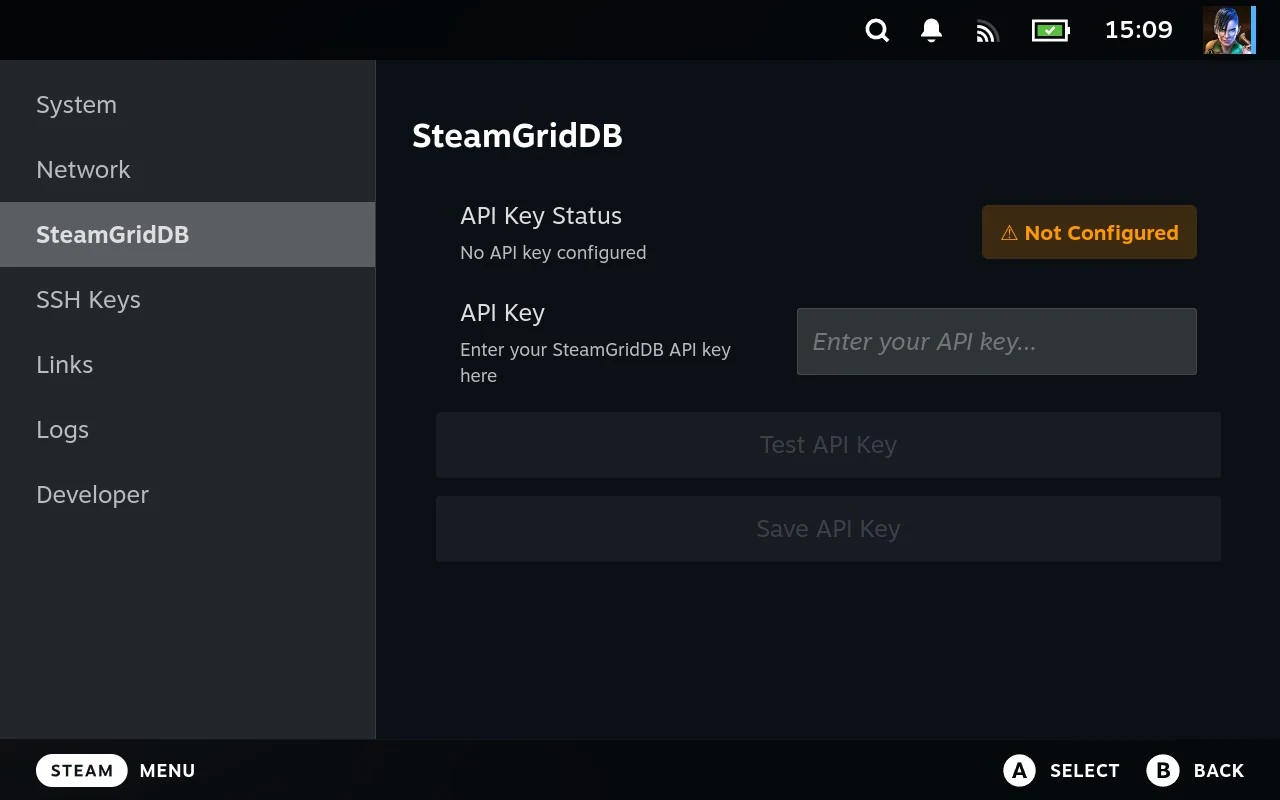Click the Enter your SteamGridDB API key description

tap(595, 363)
